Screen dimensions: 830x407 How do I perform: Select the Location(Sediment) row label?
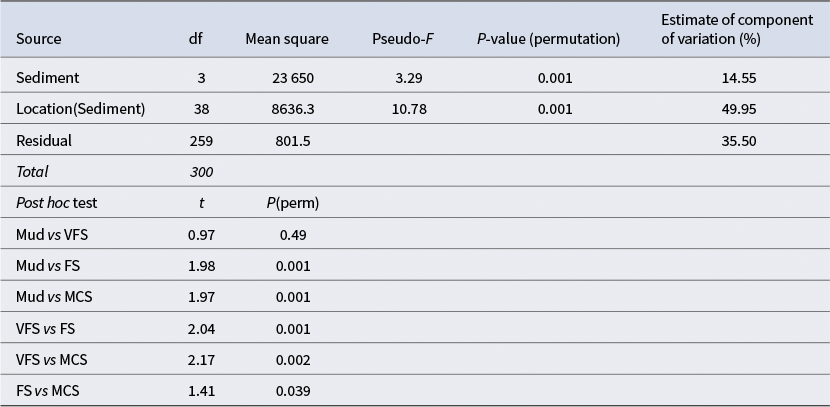(x=81, y=109)
